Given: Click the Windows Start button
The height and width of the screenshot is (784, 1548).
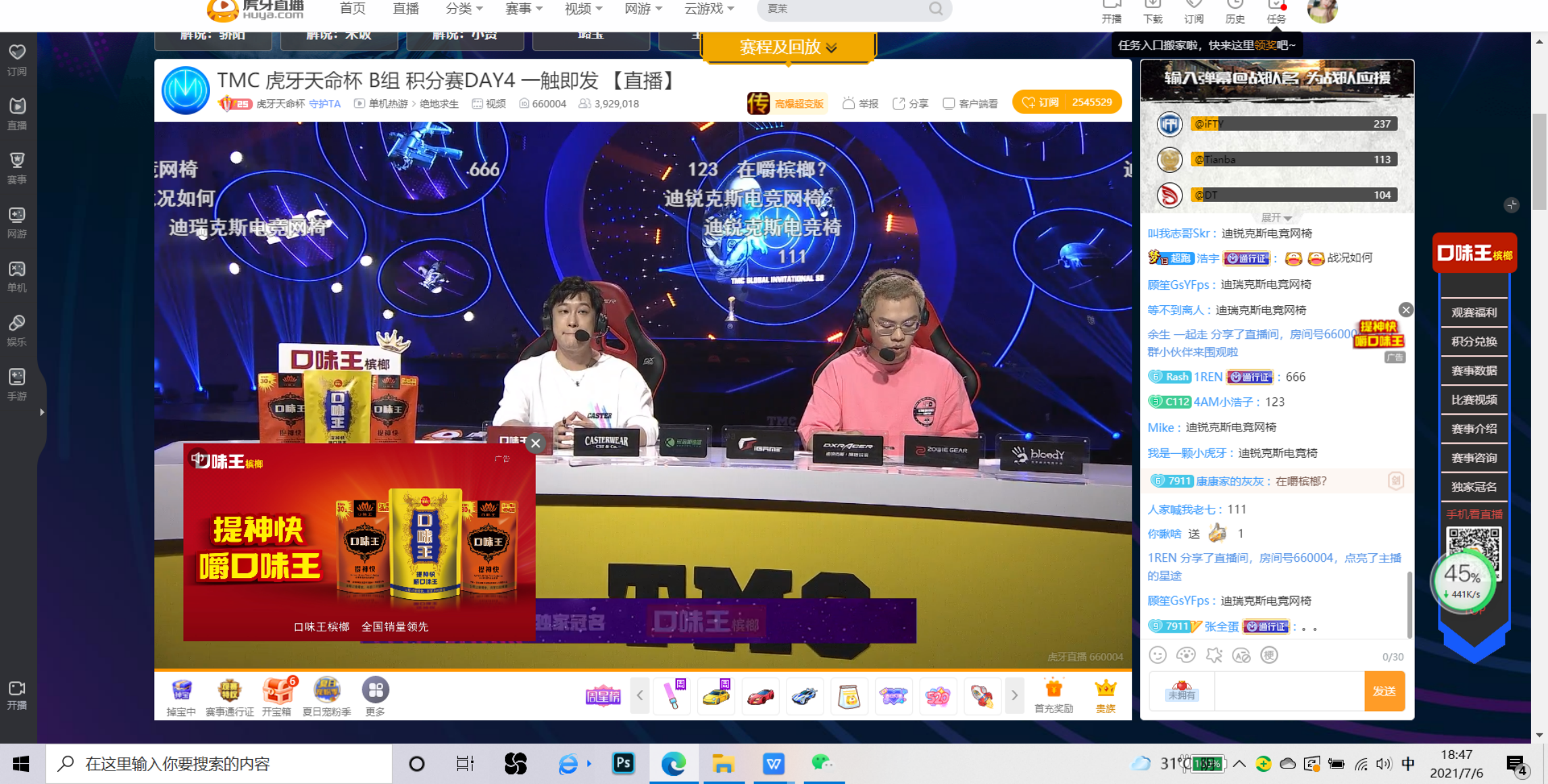Looking at the screenshot, I should (x=21, y=764).
